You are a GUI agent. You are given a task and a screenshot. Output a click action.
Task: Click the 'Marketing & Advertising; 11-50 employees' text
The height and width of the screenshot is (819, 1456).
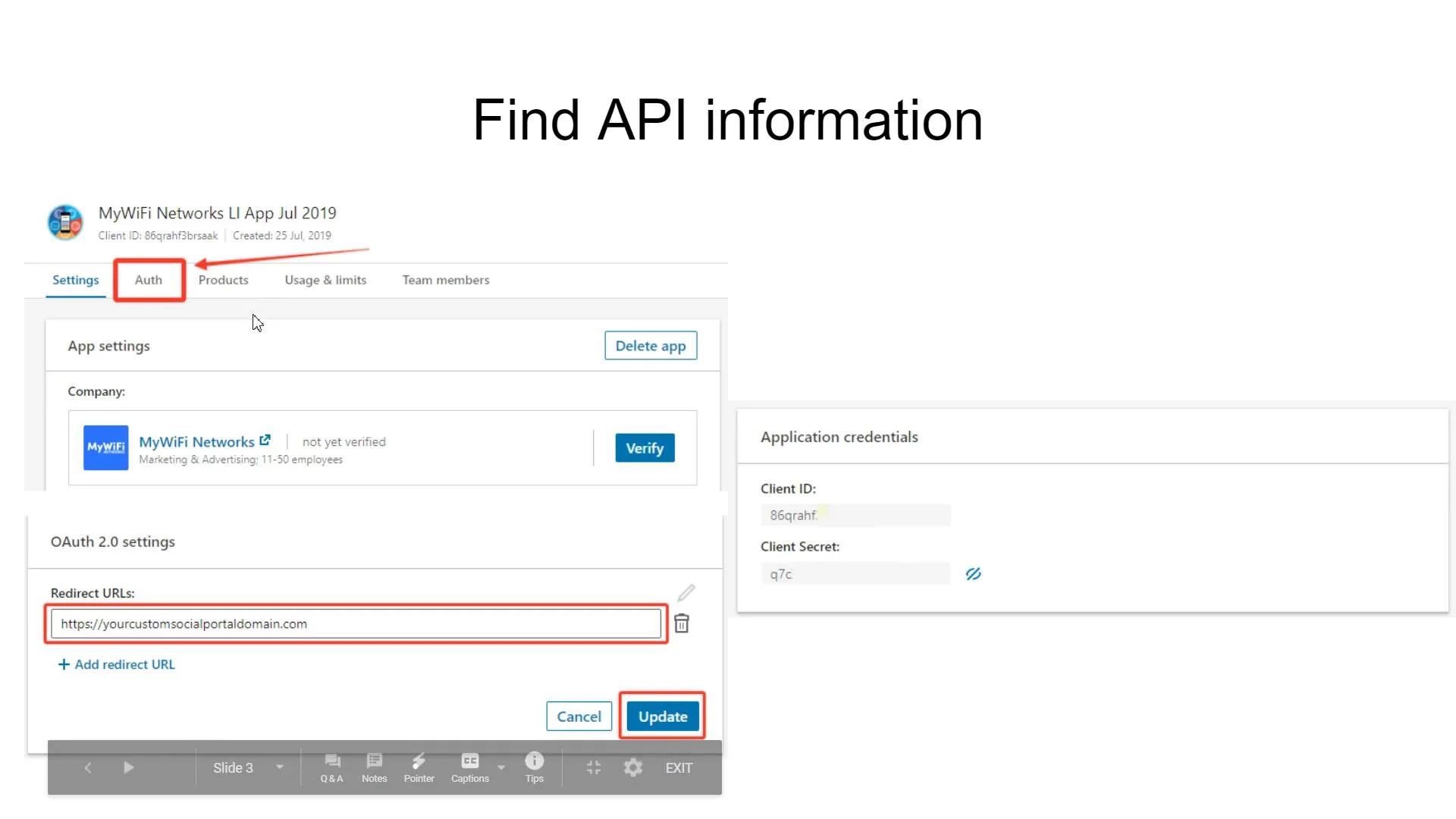pyautogui.click(x=240, y=460)
